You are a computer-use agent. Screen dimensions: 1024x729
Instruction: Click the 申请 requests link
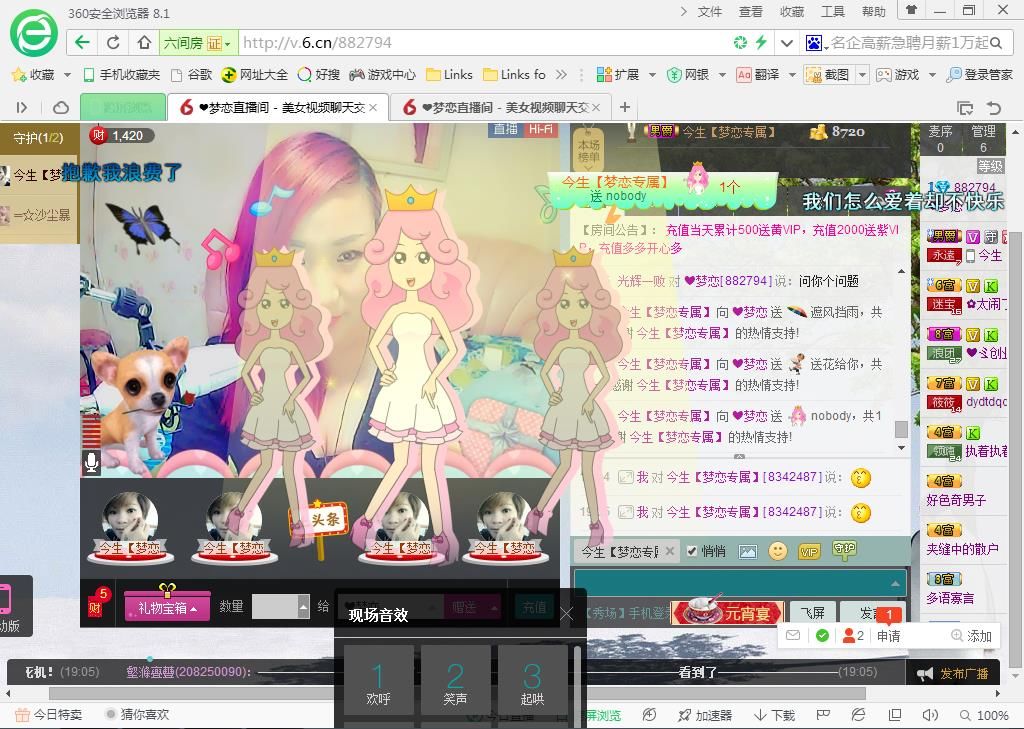(888, 636)
